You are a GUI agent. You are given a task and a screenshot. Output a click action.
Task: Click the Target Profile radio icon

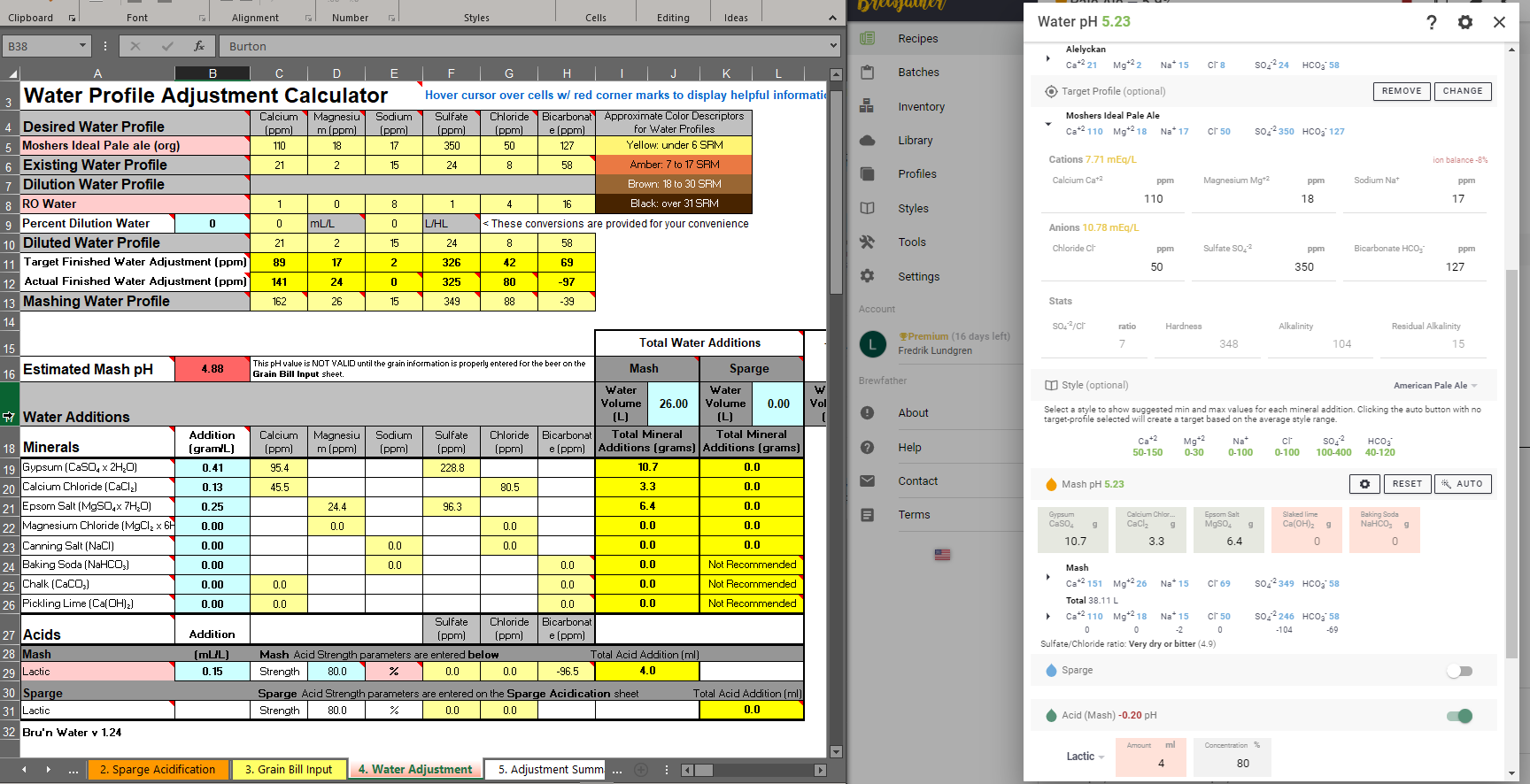pyautogui.click(x=1051, y=91)
